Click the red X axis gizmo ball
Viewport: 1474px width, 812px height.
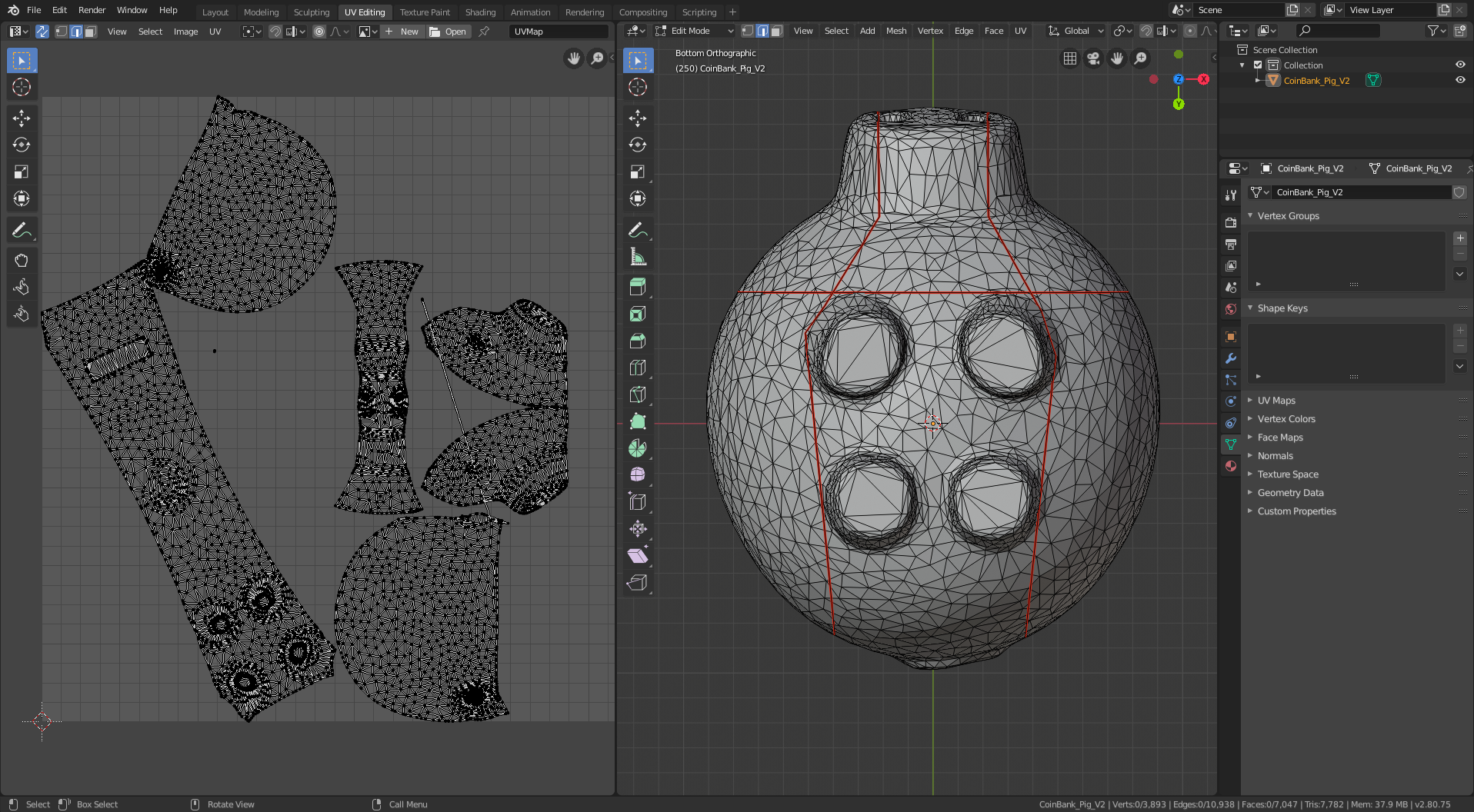point(1203,79)
